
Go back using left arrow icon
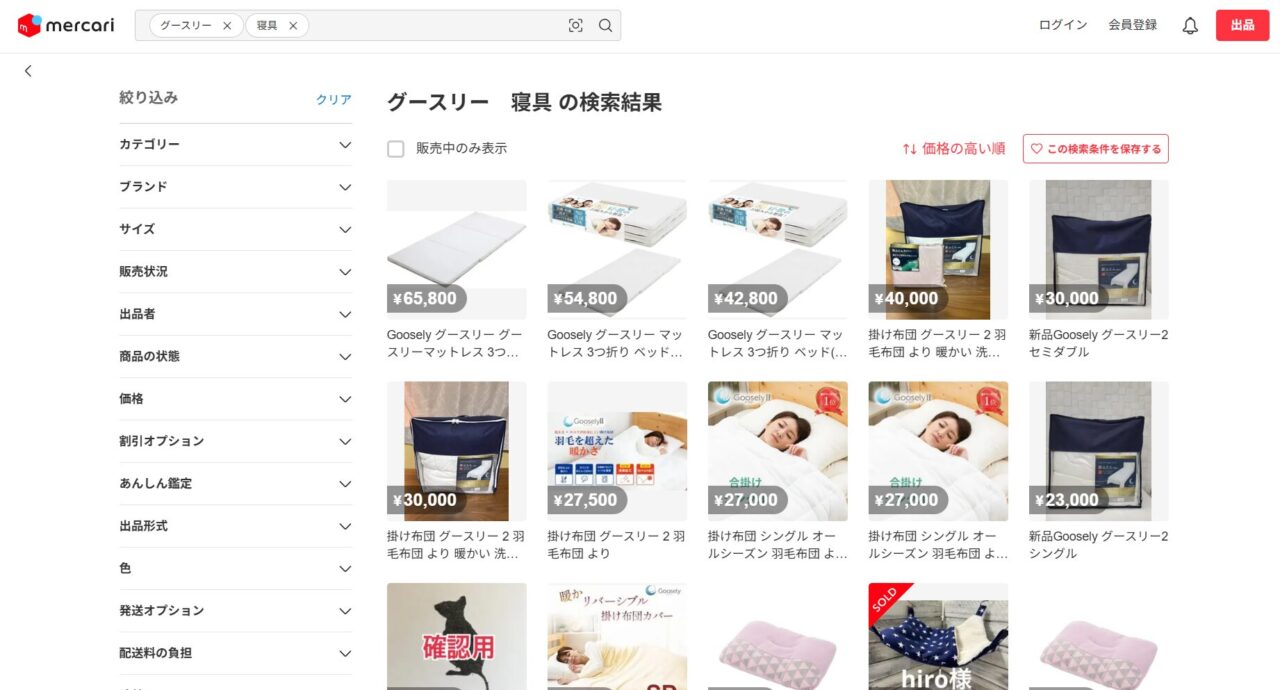(x=28, y=71)
